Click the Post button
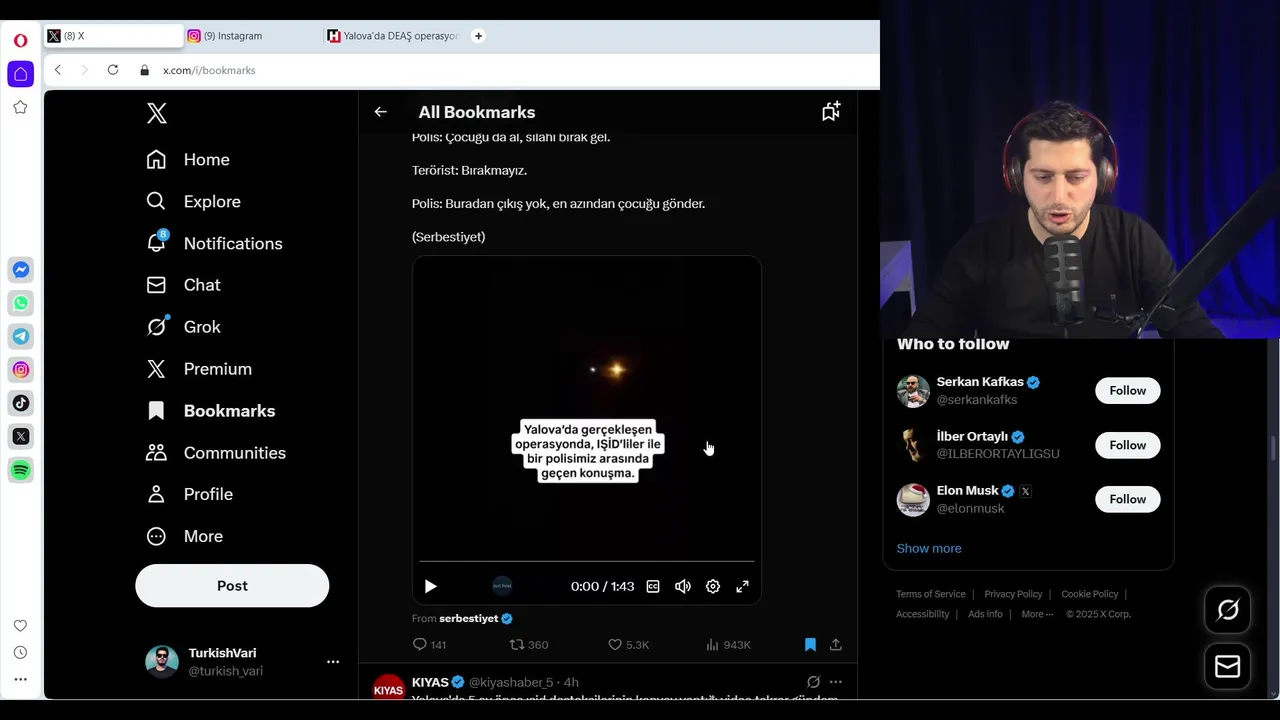Screen dimensions: 1280x720 click(x=232, y=586)
